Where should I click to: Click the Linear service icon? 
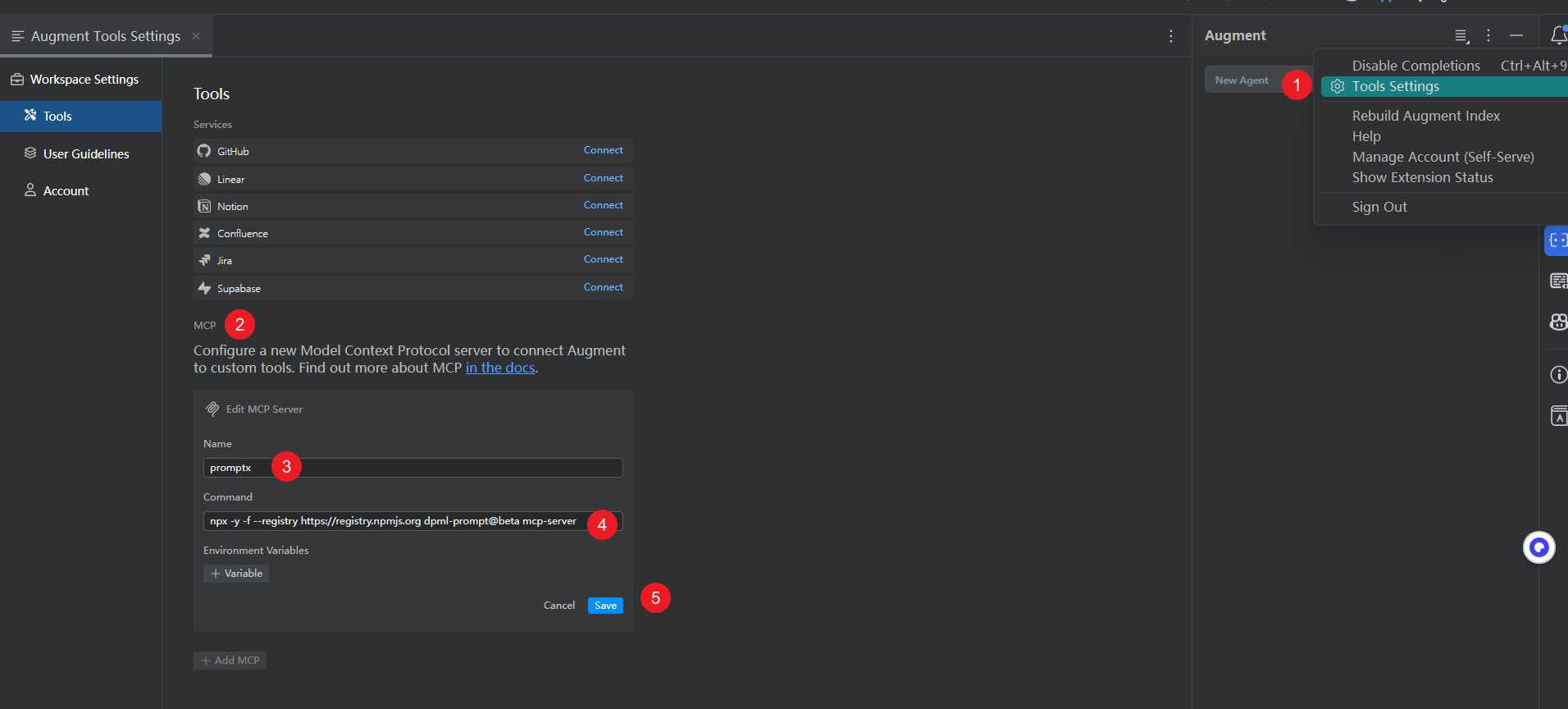204,179
